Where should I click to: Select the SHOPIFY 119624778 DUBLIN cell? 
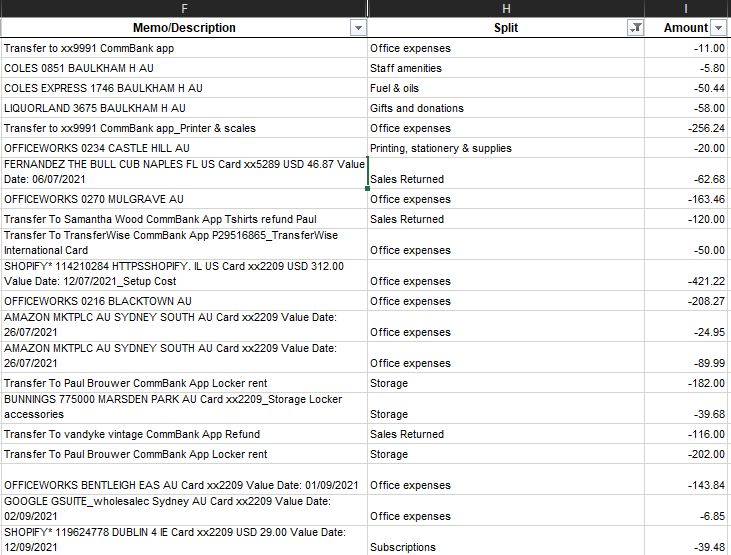(x=184, y=541)
